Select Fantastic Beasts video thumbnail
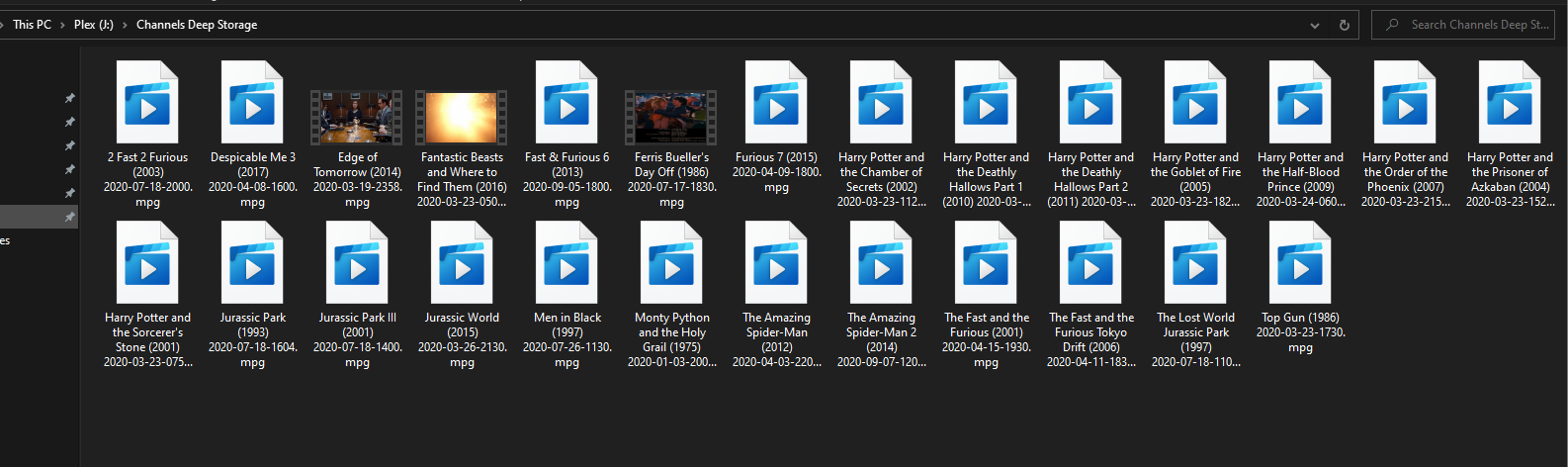 click(462, 117)
